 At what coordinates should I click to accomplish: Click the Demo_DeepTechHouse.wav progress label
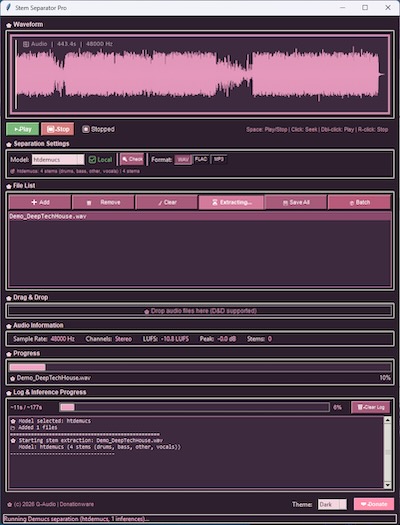pos(54,378)
